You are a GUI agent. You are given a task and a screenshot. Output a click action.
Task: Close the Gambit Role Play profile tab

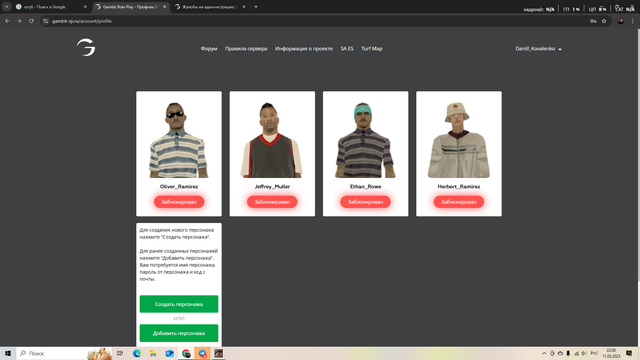click(x=164, y=7)
